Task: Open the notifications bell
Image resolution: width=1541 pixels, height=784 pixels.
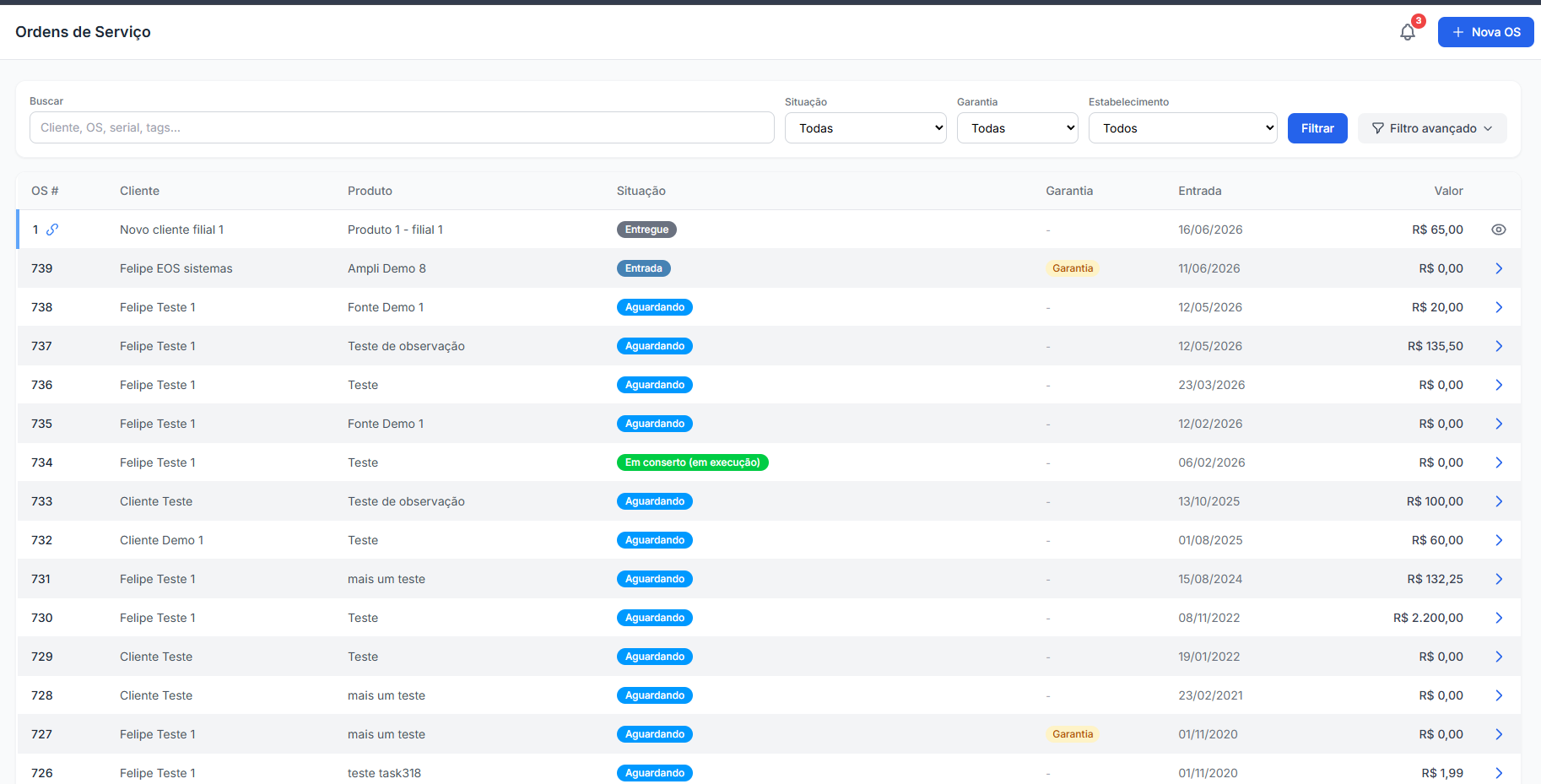Action: coord(1407,32)
